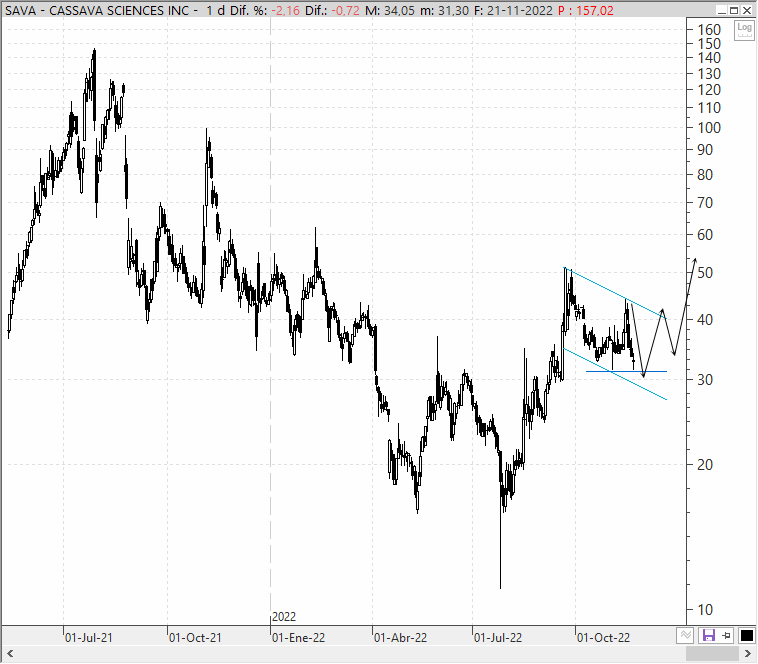Viewport: 758px width, 664px height.
Task: Click the m: 31,30 minimum value
Action: (x=444, y=11)
